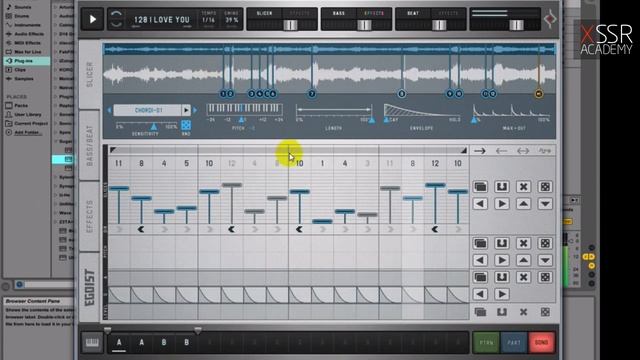Switch to the EFFECTS side tab
This screenshot has height=360, width=640.
pos(90,216)
